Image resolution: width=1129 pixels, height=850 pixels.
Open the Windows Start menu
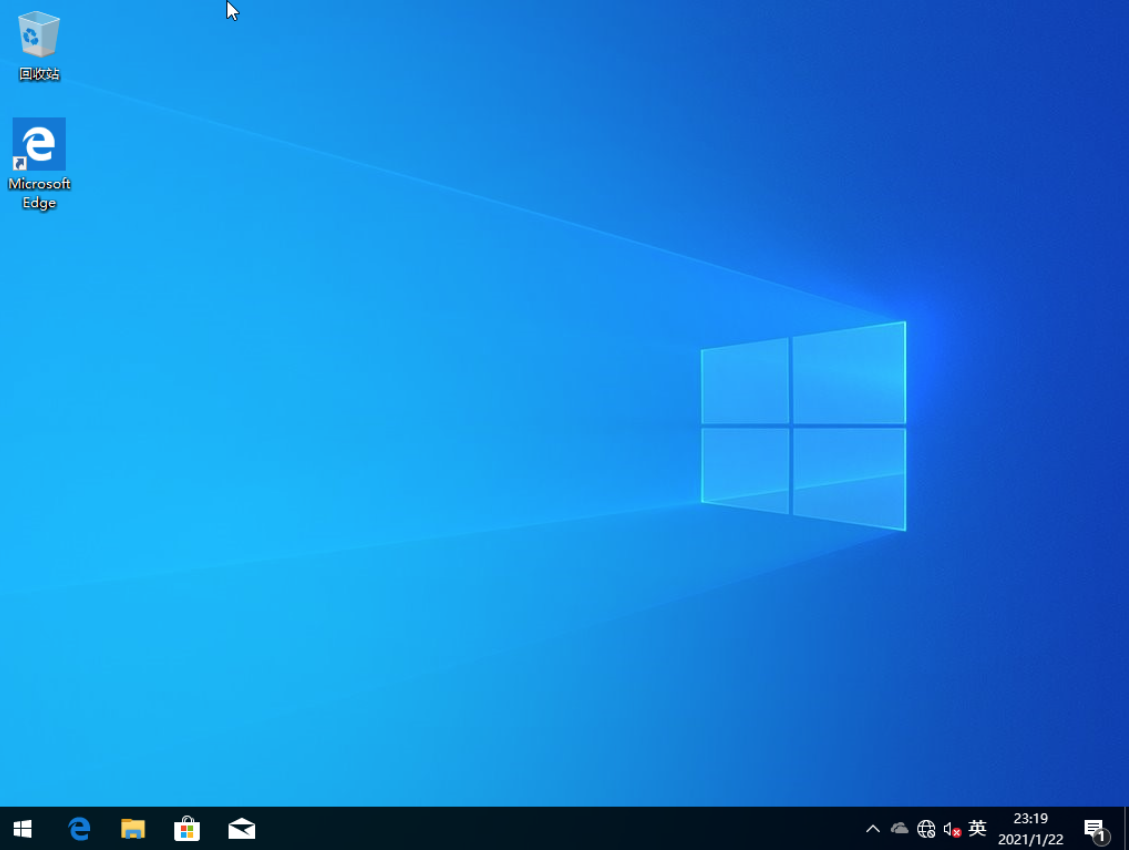pos(22,829)
